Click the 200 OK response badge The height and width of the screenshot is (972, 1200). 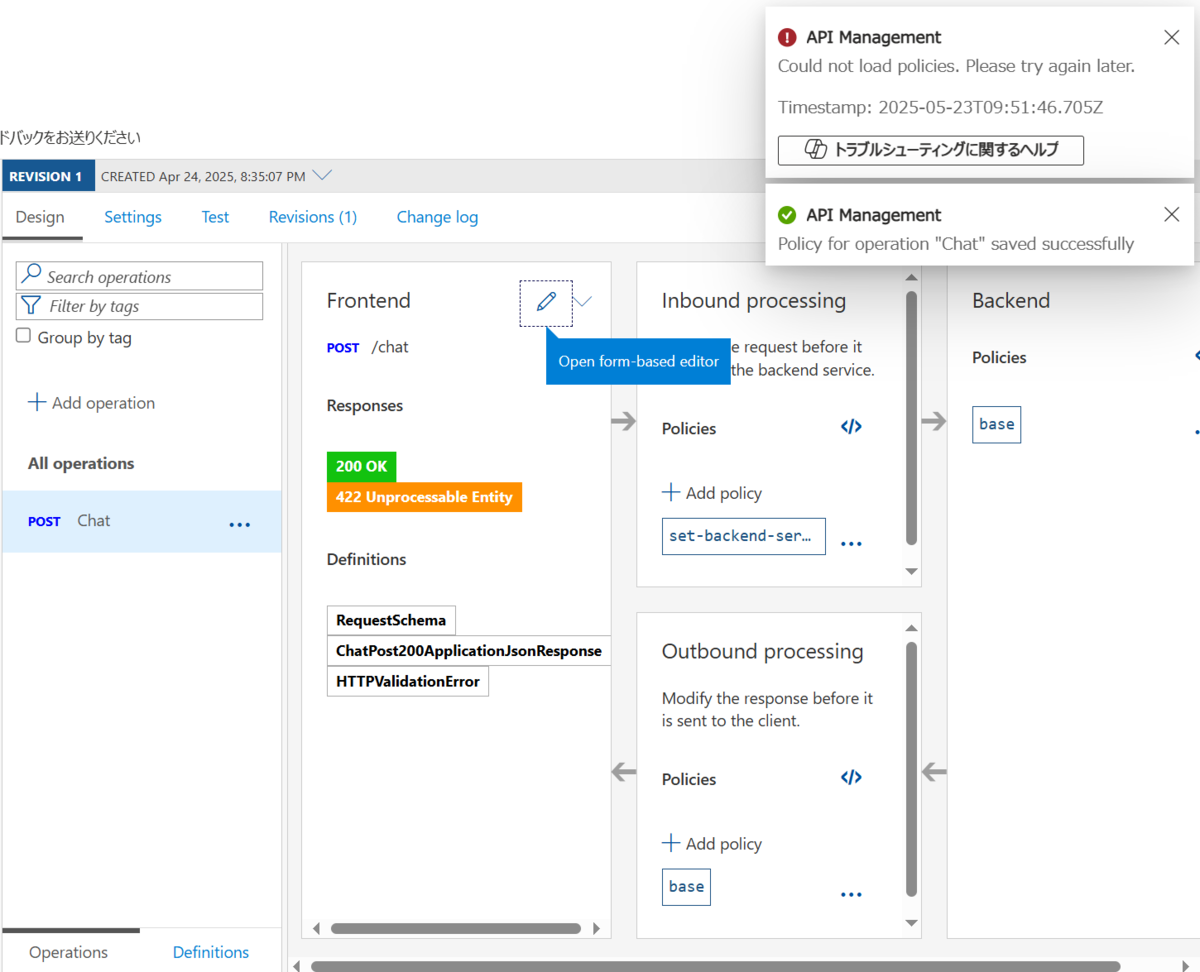(x=362, y=467)
